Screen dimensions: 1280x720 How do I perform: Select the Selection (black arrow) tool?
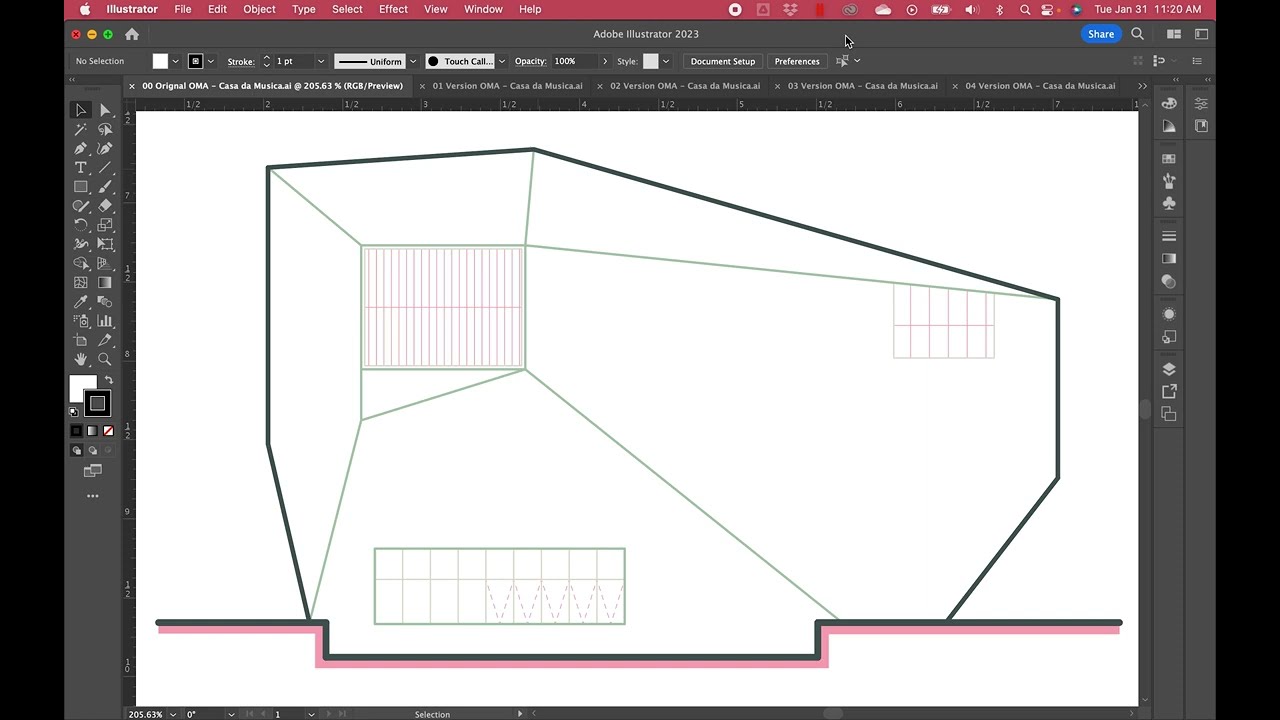point(81,110)
